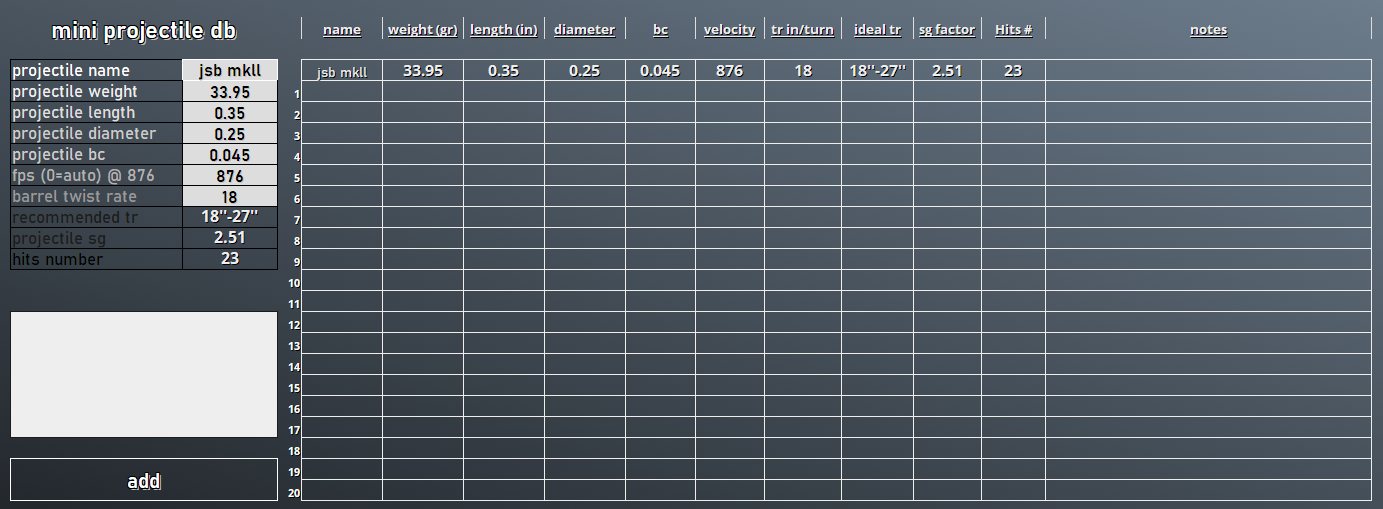Screen dimensions: 1383x509
Task: Click the notes column header
Action: (x=1208, y=29)
